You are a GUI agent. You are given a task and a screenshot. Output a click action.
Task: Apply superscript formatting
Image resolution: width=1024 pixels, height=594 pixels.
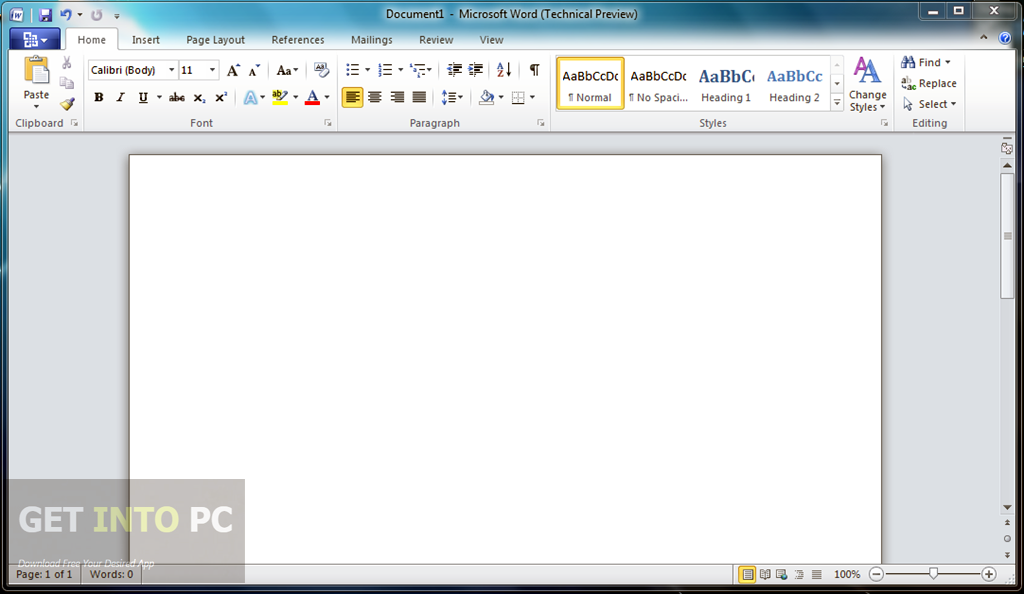221,97
